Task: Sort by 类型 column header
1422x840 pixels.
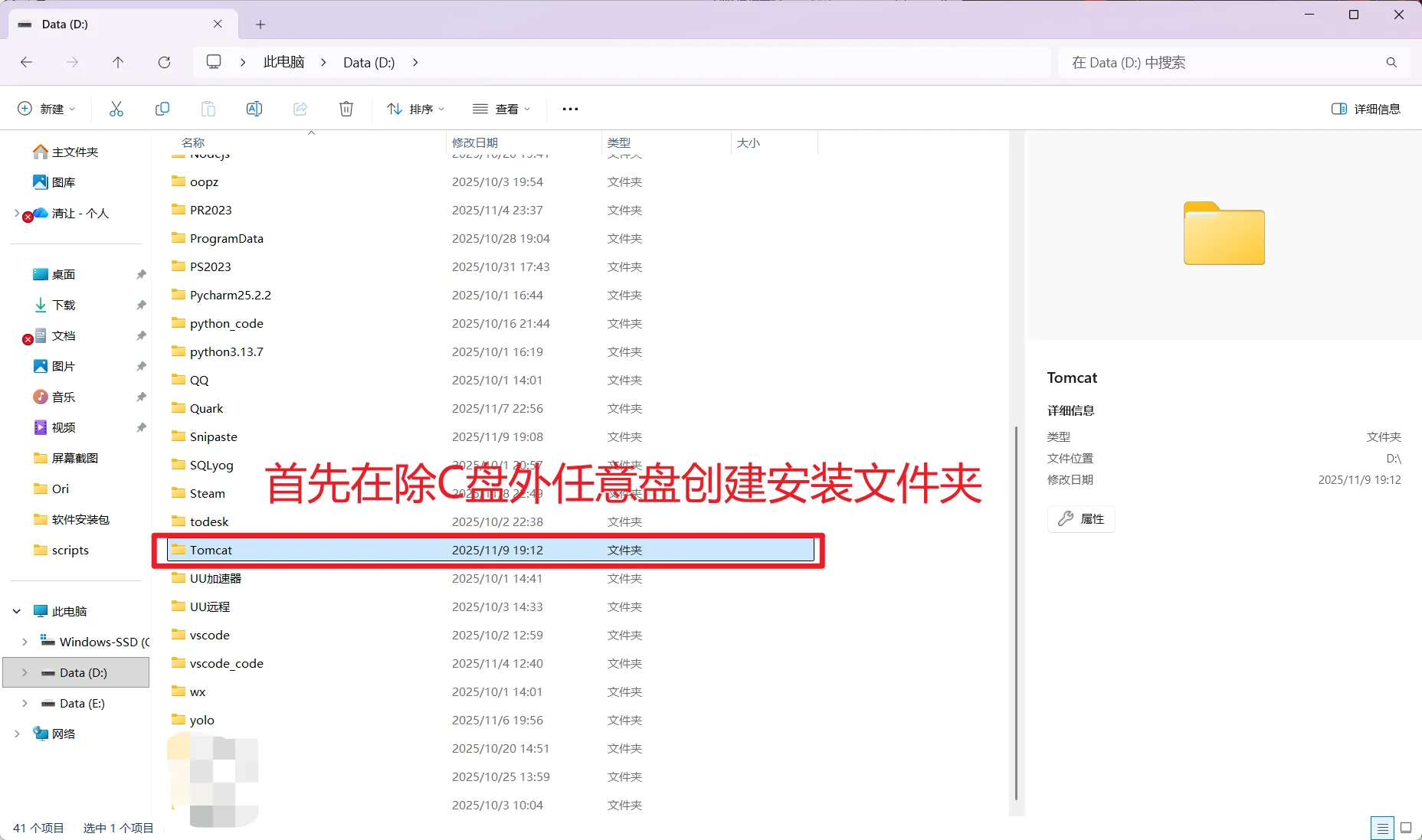Action: [x=619, y=142]
